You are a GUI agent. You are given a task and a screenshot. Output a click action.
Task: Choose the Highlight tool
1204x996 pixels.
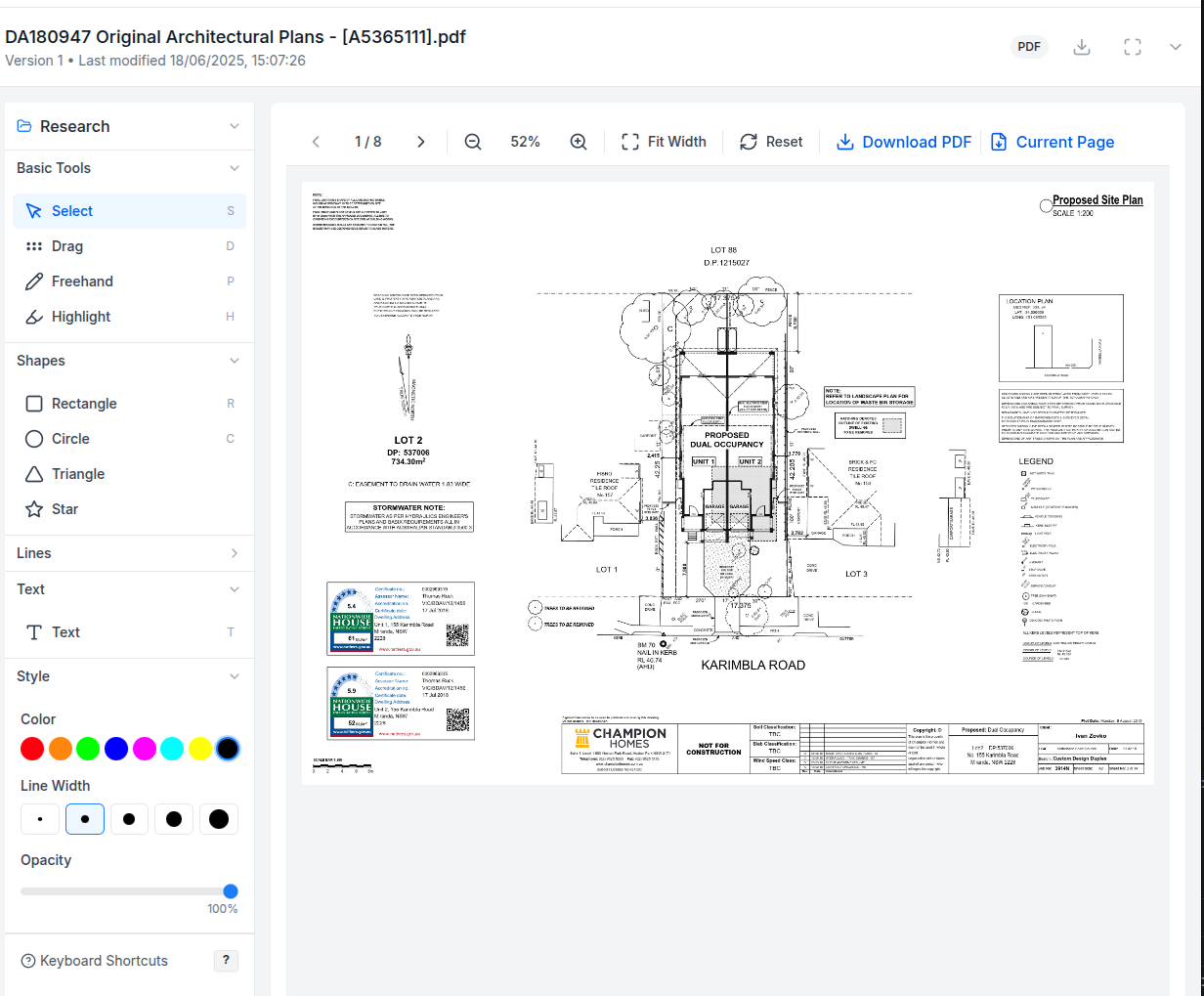click(81, 317)
